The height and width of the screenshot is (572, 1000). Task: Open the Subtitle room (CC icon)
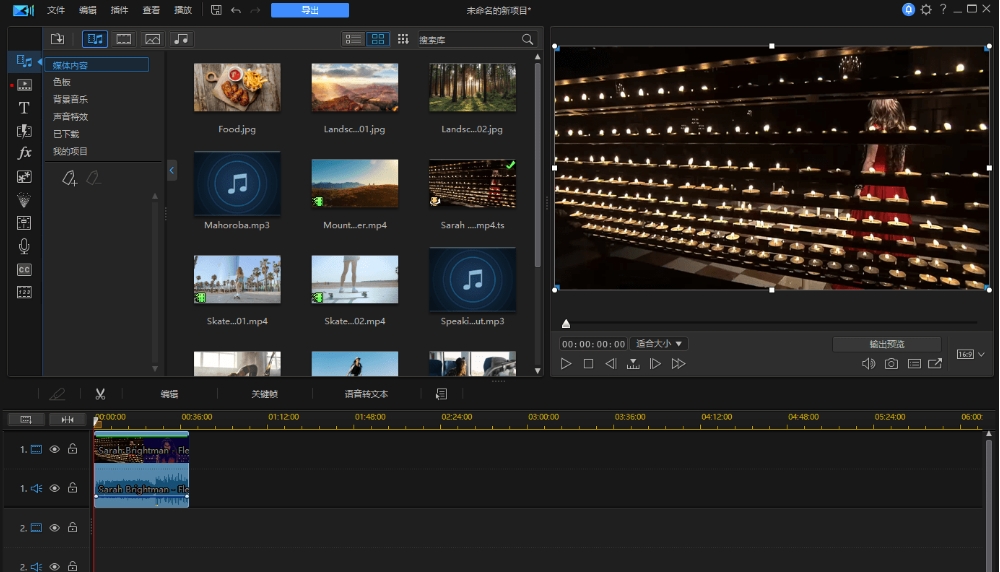coord(25,270)
